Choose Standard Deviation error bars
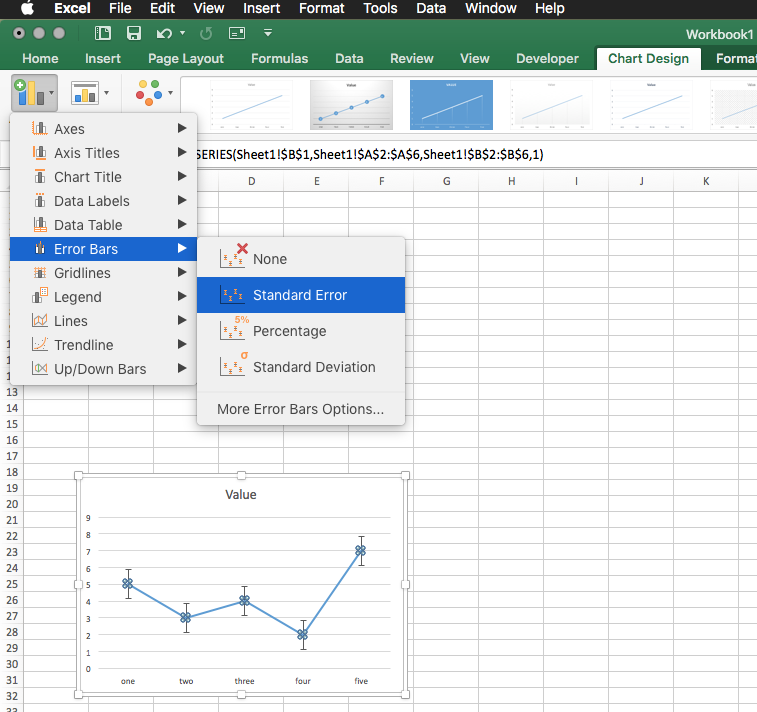Viewport: 757px width, 712px height. (301, 367)
